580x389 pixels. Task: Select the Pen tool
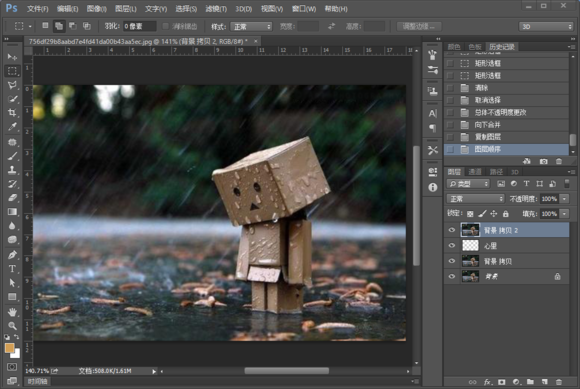point(12,255)
